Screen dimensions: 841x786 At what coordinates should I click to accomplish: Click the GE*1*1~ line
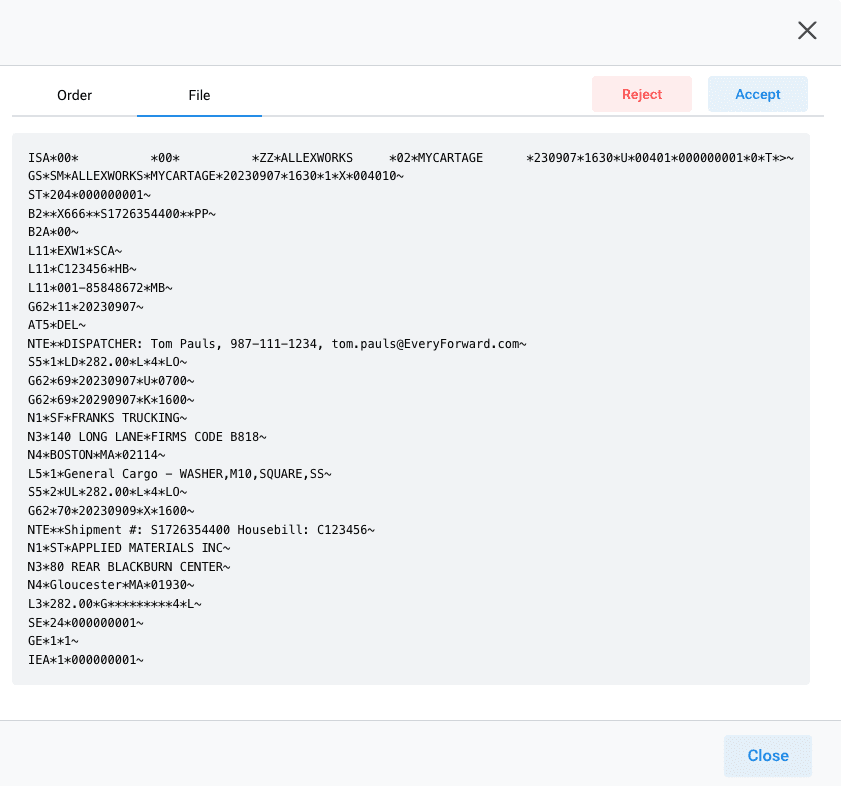tap(53, 641)
